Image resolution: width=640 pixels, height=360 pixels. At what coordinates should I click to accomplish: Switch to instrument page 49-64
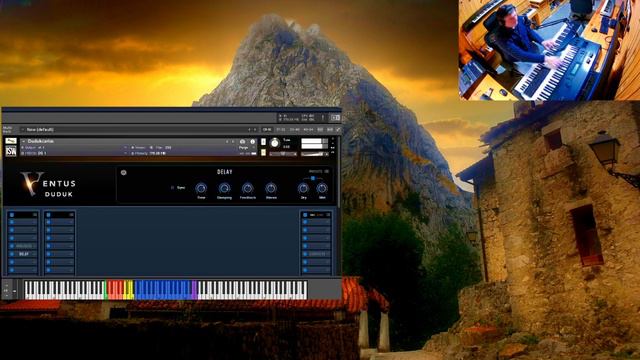tap(308, 130)
